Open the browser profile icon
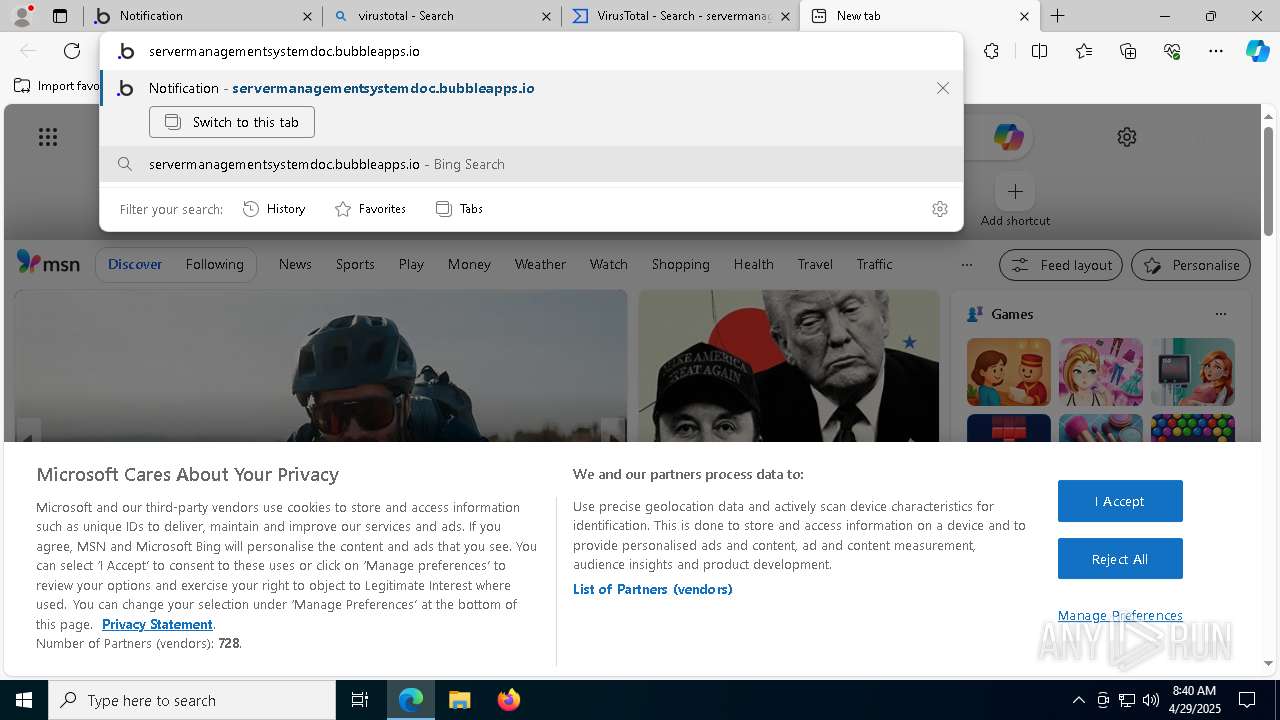Screen dimensions: 1280x720 [22, 16]
